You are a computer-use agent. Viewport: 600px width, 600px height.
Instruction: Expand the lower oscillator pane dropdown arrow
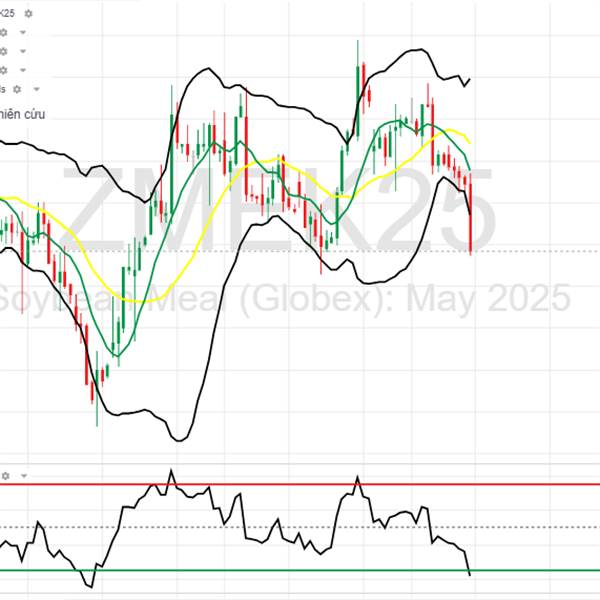24,476
